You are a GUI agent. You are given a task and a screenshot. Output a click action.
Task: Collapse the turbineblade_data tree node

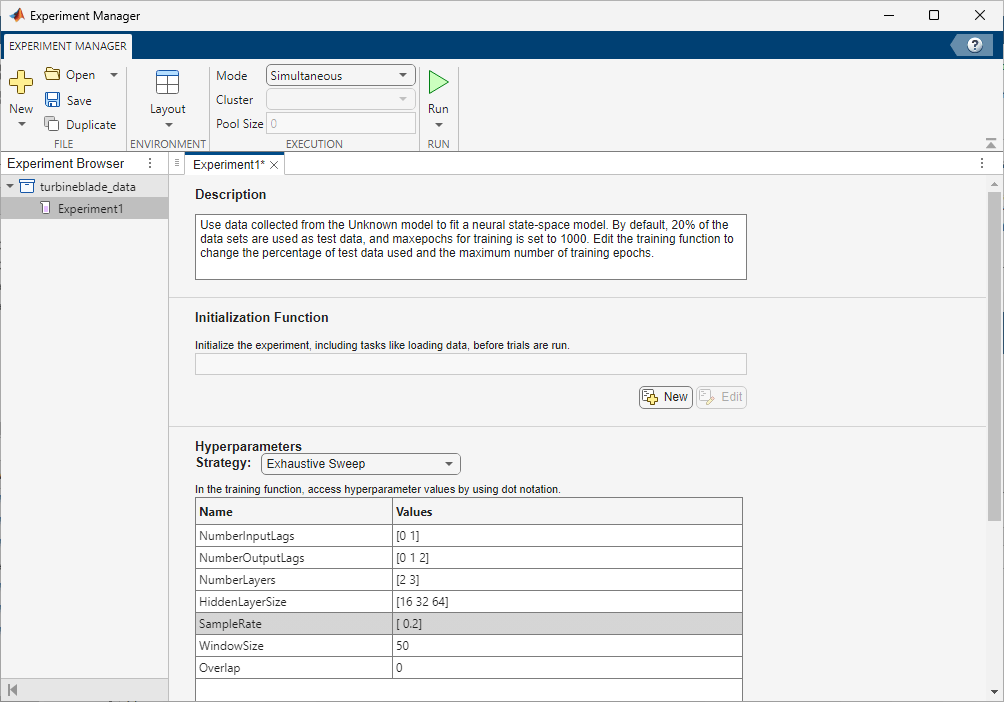10,186
